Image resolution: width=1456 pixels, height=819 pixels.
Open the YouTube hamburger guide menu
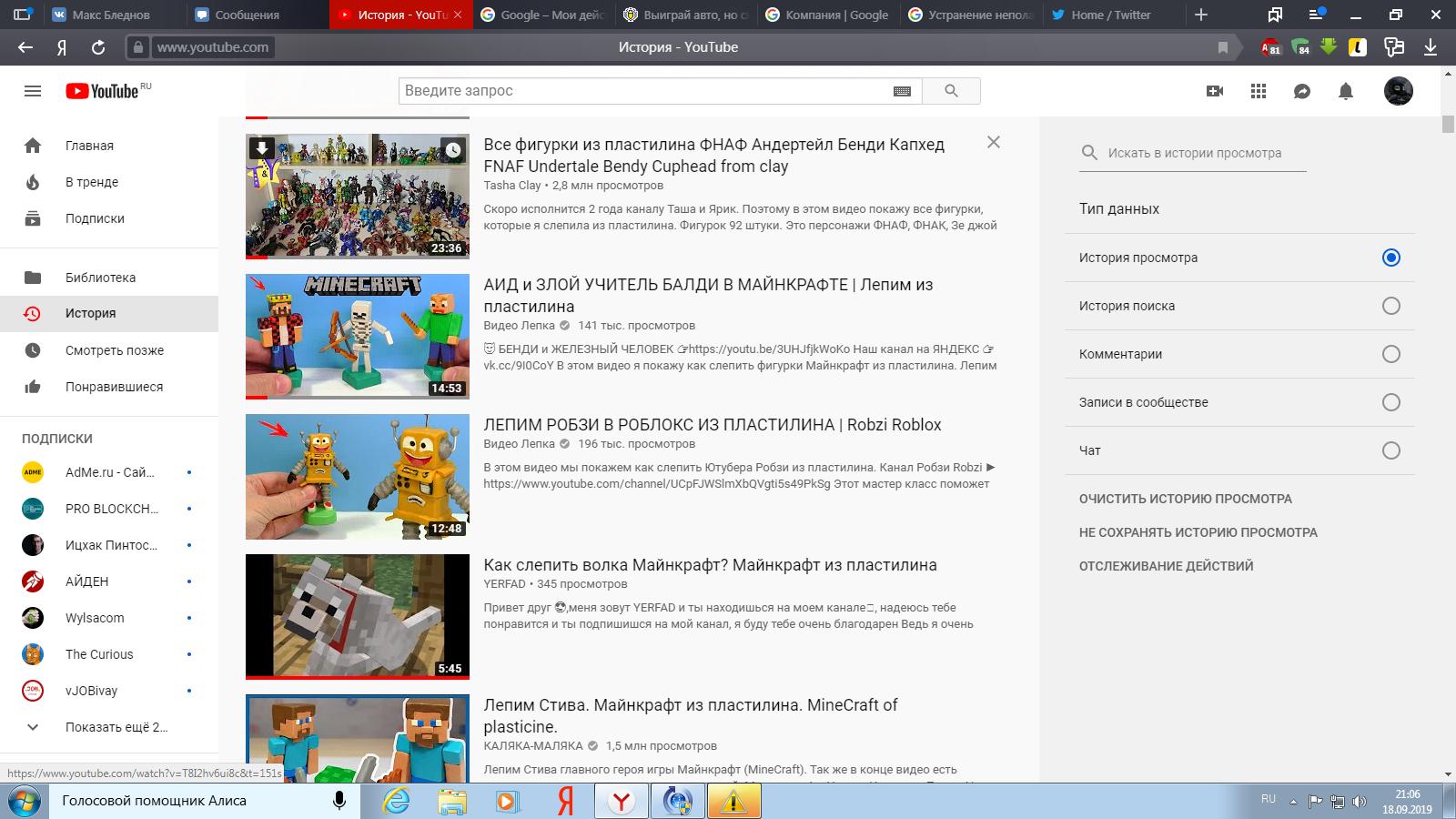(33, 91)
